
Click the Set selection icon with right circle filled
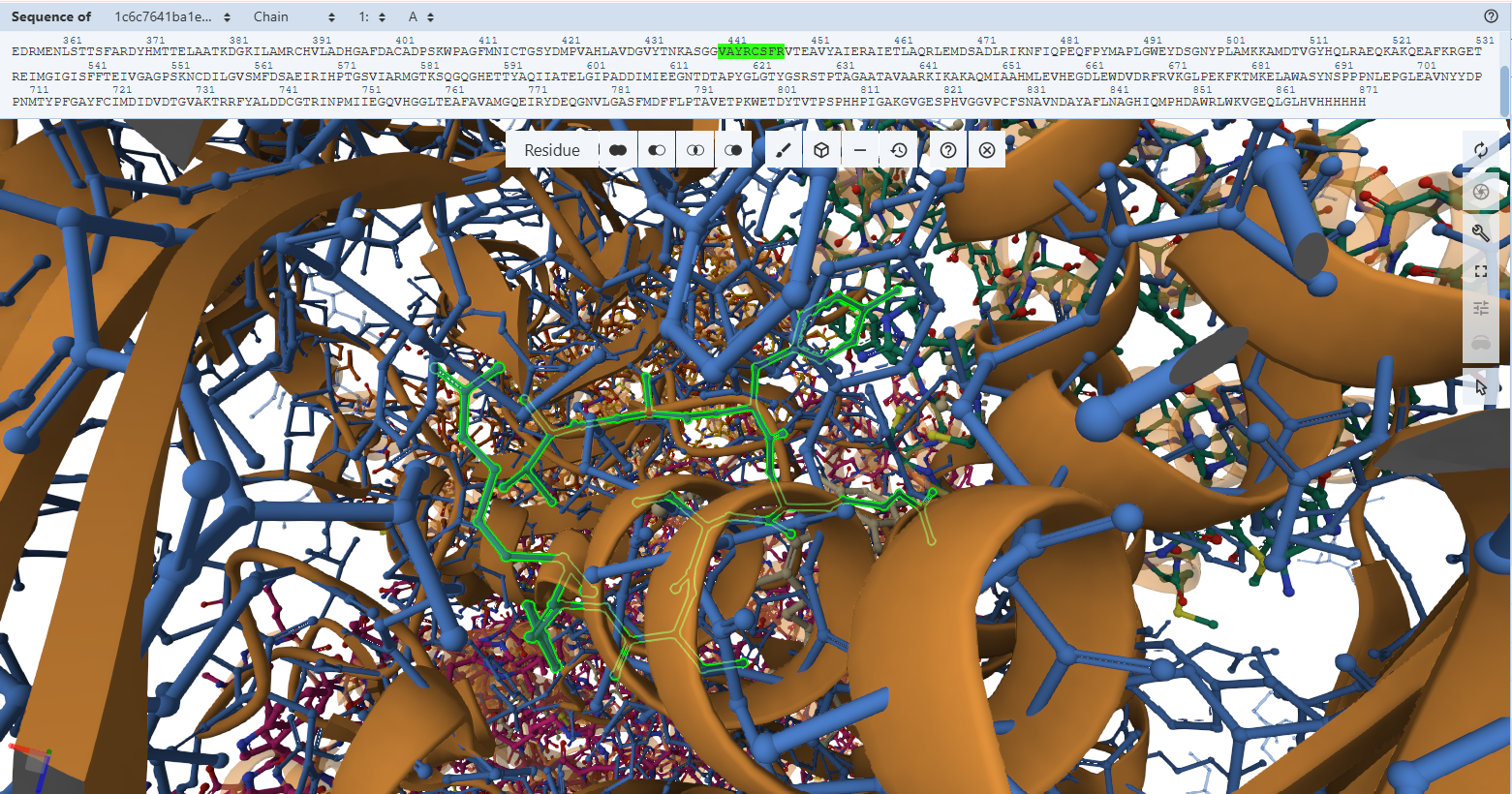tap(733, 150)
